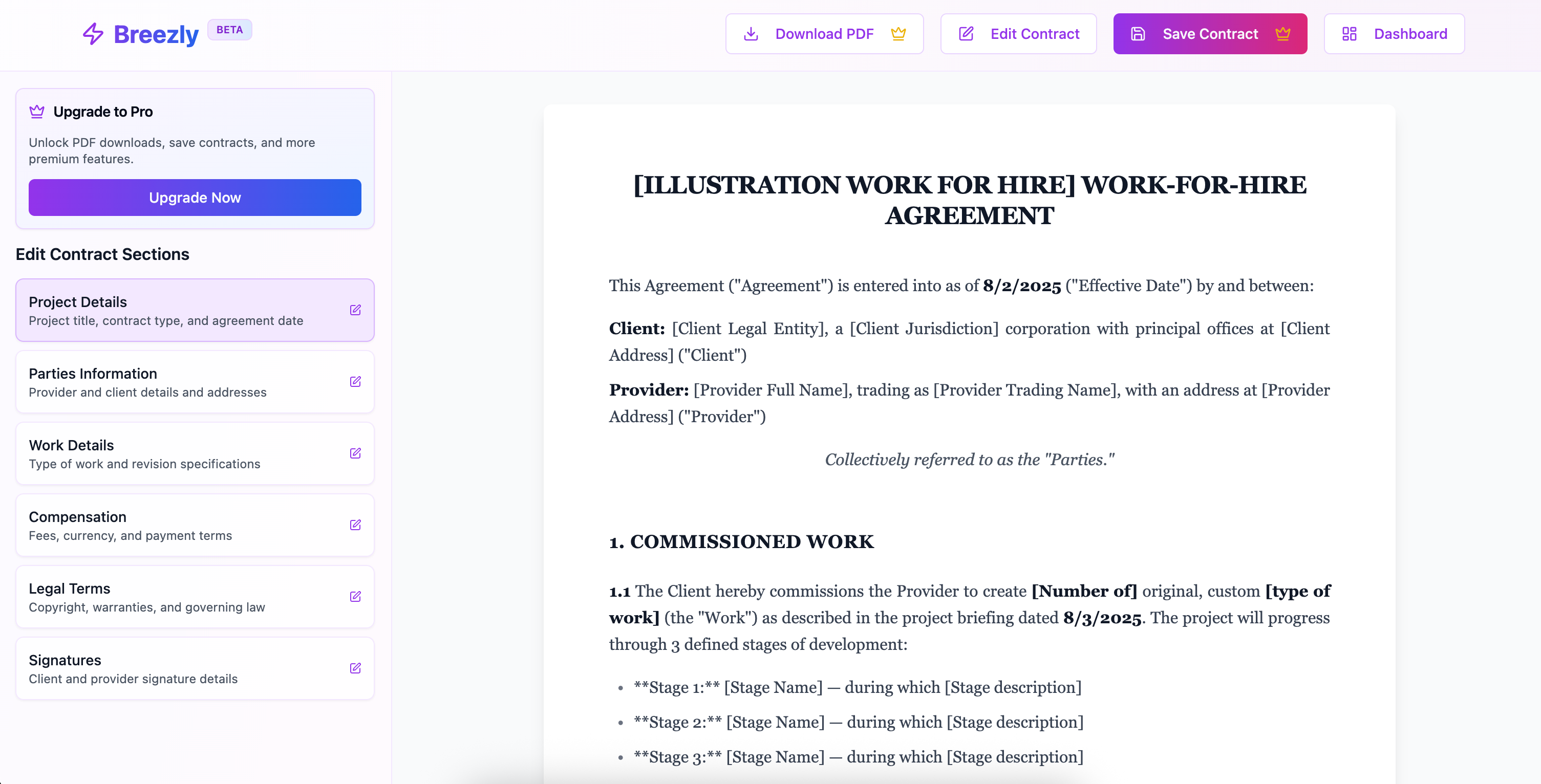Image resolution: width=1541 pixels, height=784 pixels.
Task: Click the BETA badge
Action: click(x=230, y=30)
